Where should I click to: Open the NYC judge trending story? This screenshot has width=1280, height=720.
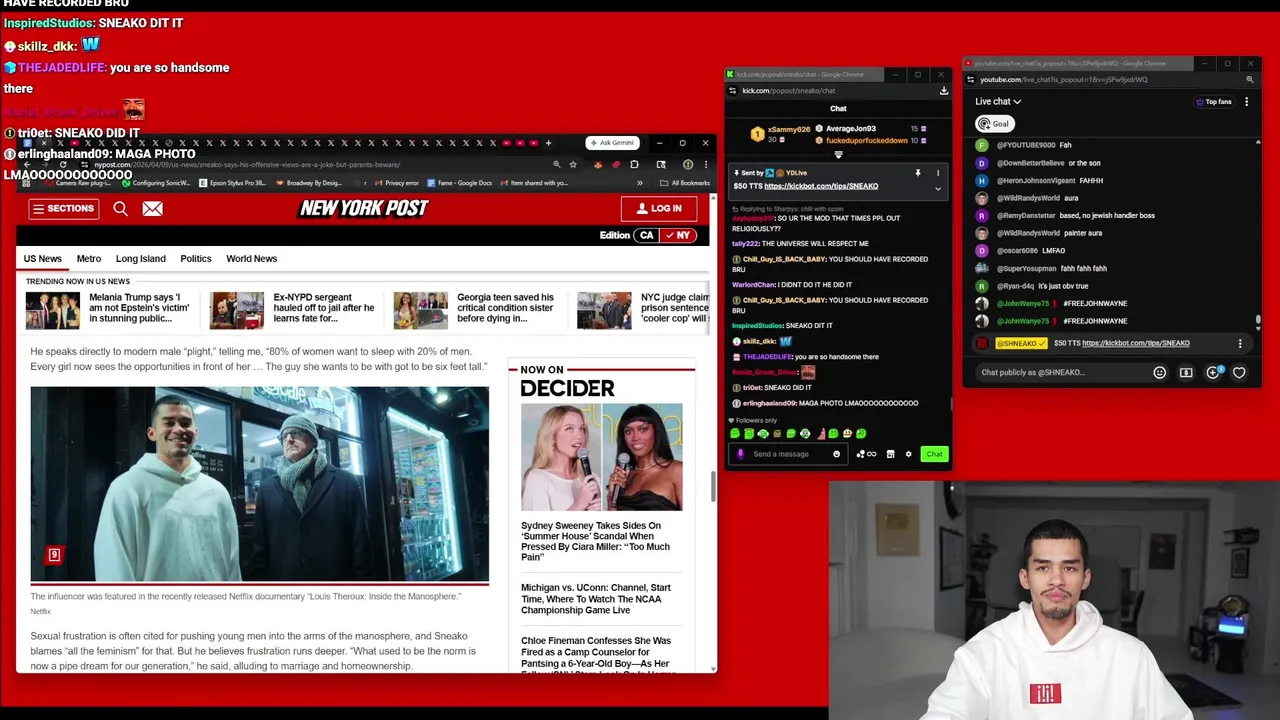point(675,308)
